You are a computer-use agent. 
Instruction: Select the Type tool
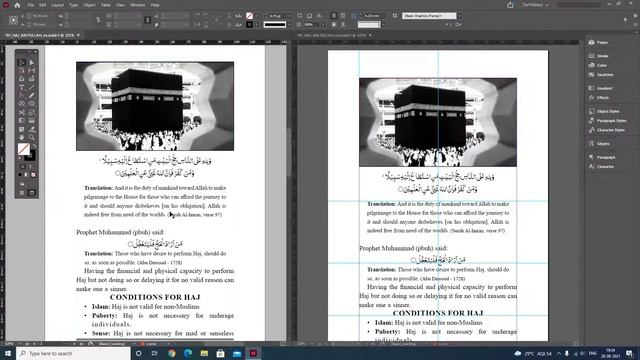click(22, 87)
